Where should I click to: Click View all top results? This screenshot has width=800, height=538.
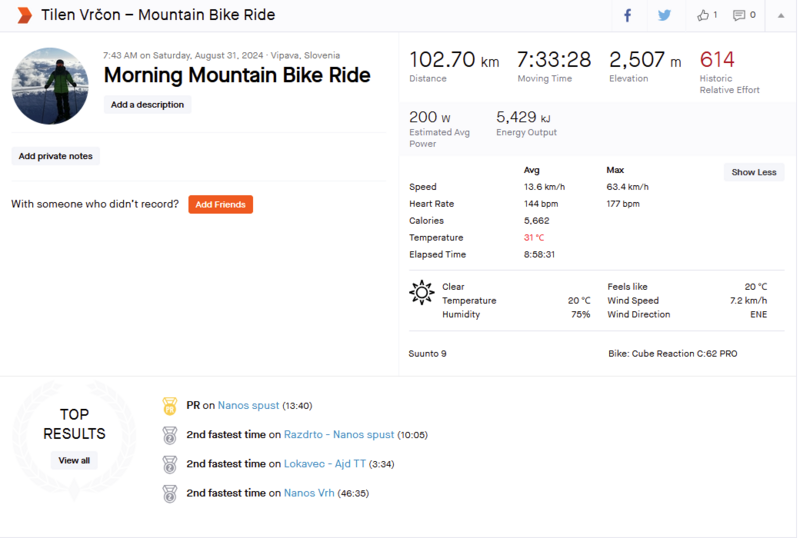(x=74, y=461)
